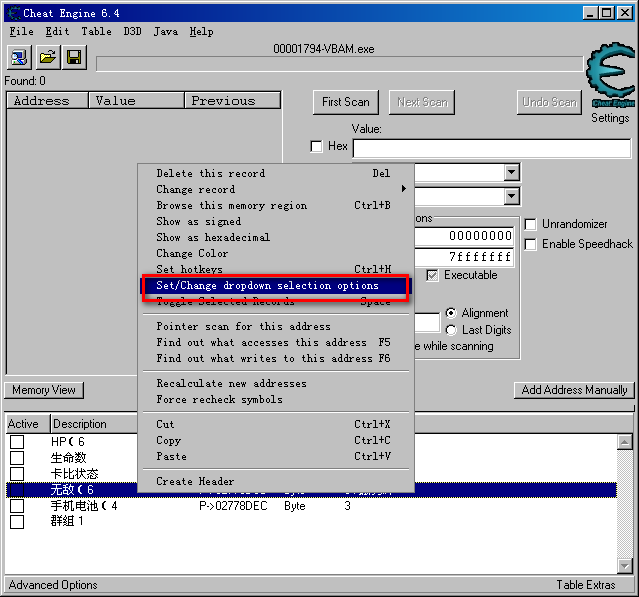This screenshot has width=639, height=597.
Task: Open the Table menu
Action: click(96, 31)
